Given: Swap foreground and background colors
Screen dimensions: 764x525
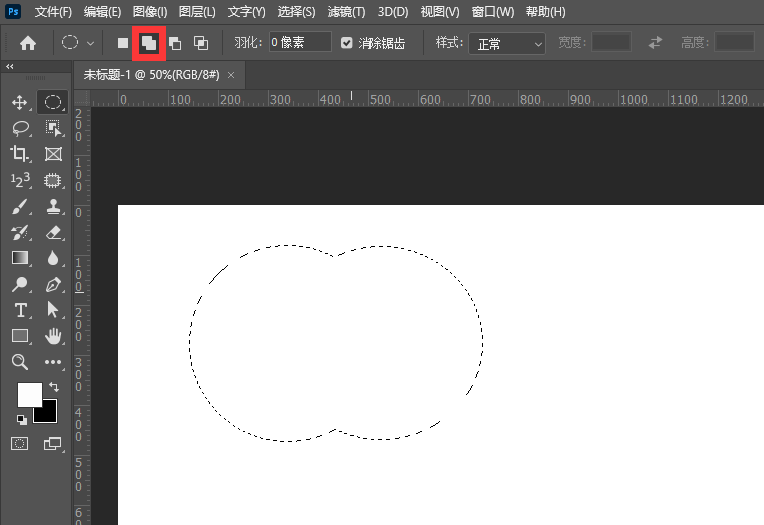Looking at the screenshot, I should tap(53, 387).
